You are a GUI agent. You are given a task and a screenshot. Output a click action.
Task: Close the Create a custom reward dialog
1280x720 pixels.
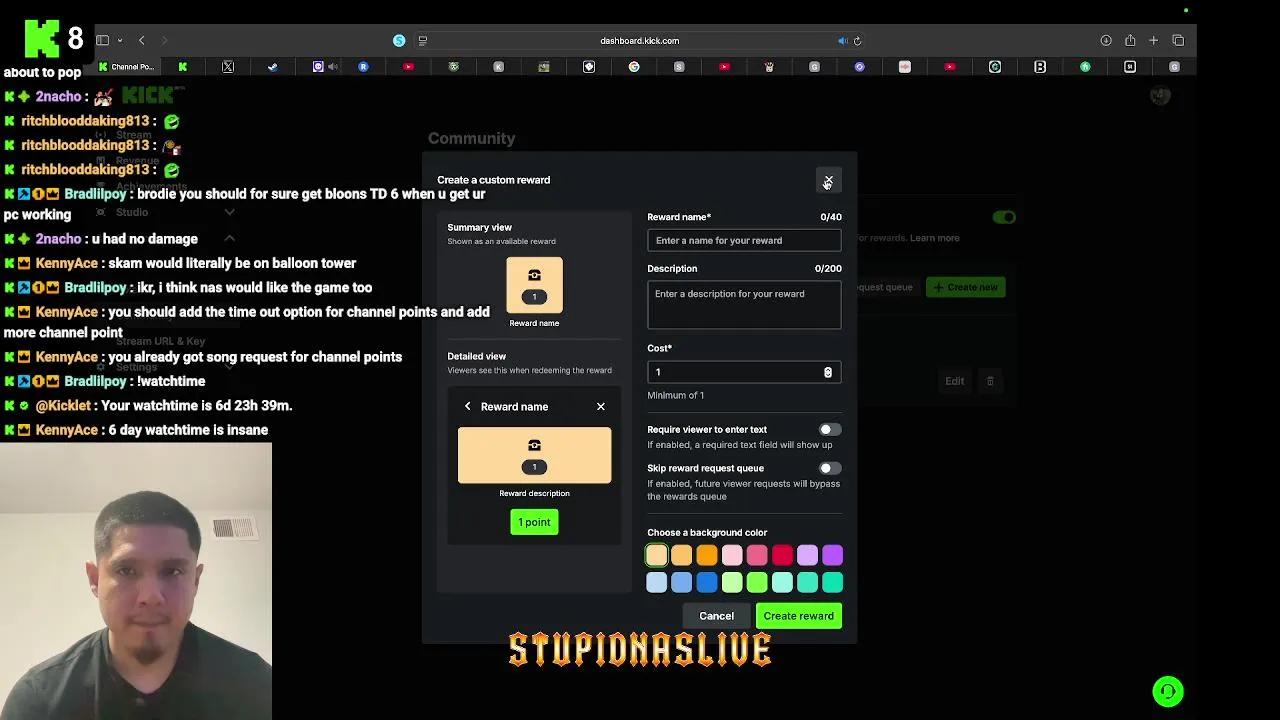click(x=828, y=180)
